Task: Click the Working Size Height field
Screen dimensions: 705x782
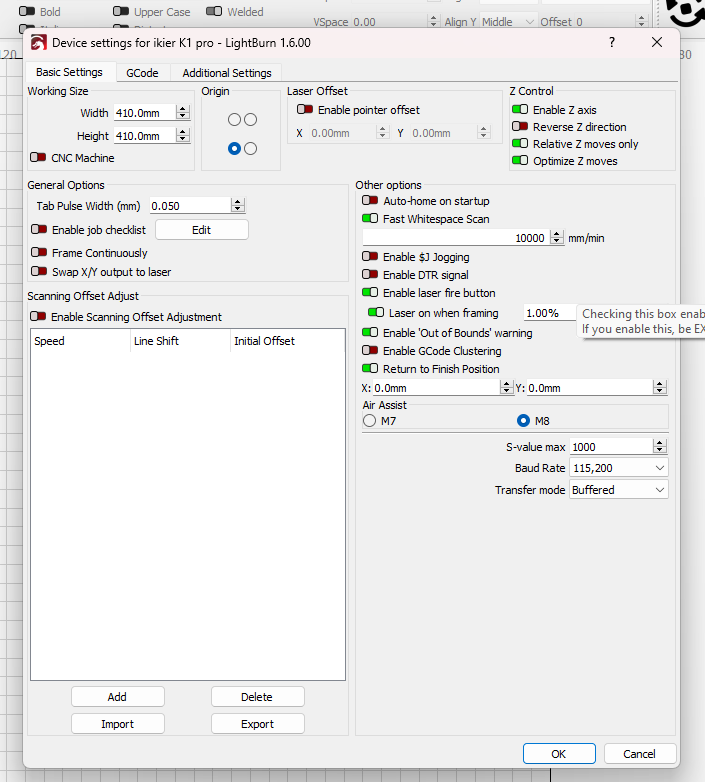Action: pos(145,136)
